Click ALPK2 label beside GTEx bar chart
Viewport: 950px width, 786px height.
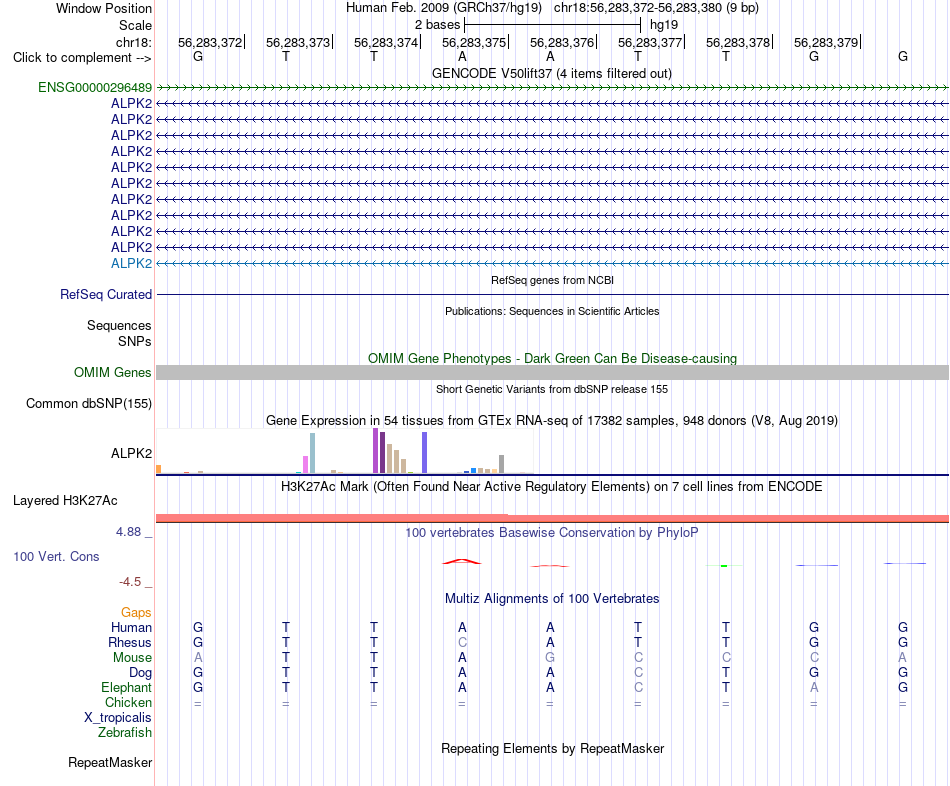[131, 453]
